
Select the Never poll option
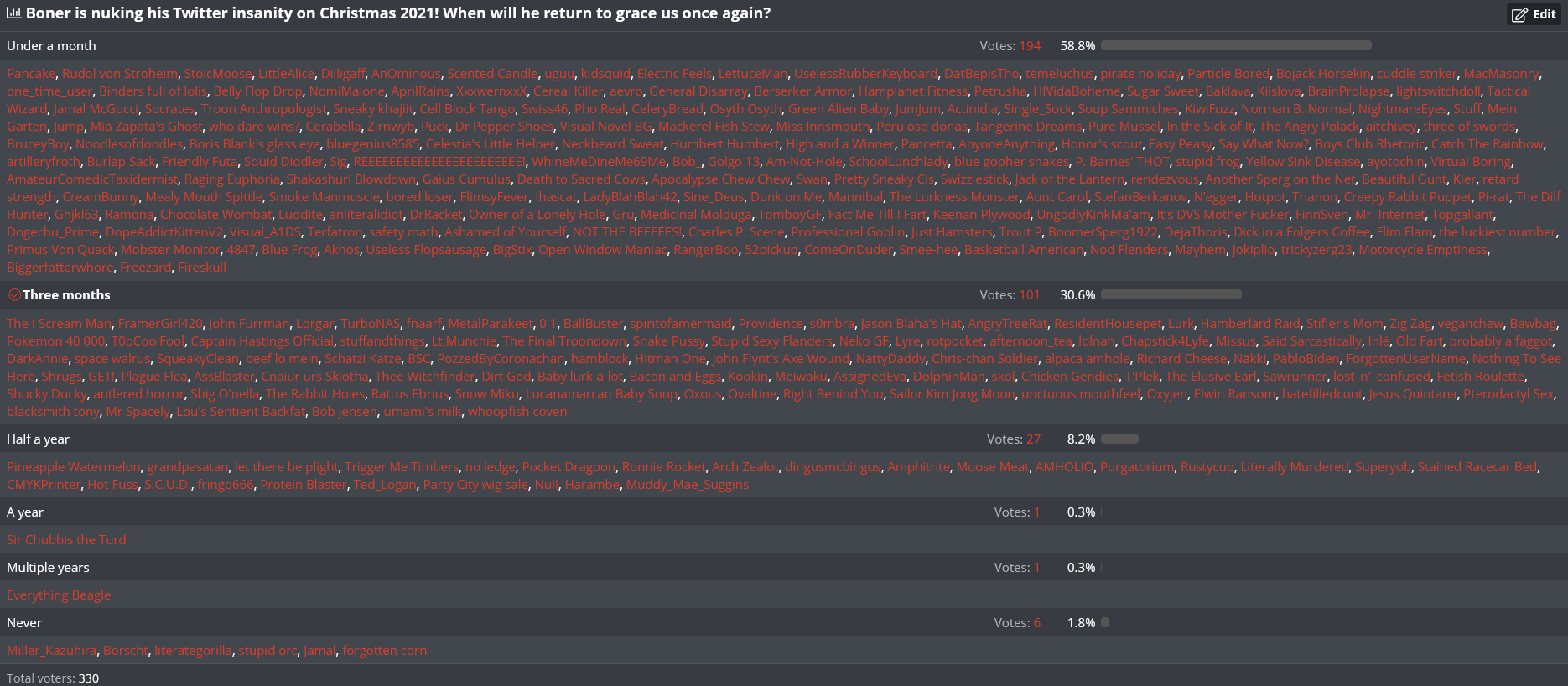(24, 623)
